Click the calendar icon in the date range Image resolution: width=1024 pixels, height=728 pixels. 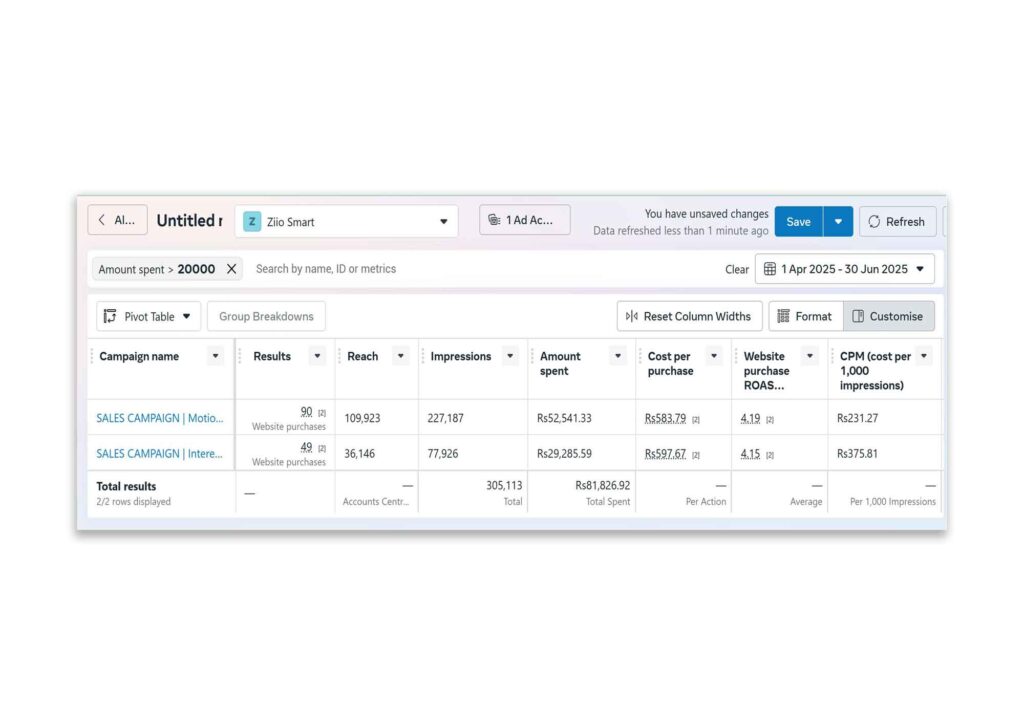(x=770, y=269)
